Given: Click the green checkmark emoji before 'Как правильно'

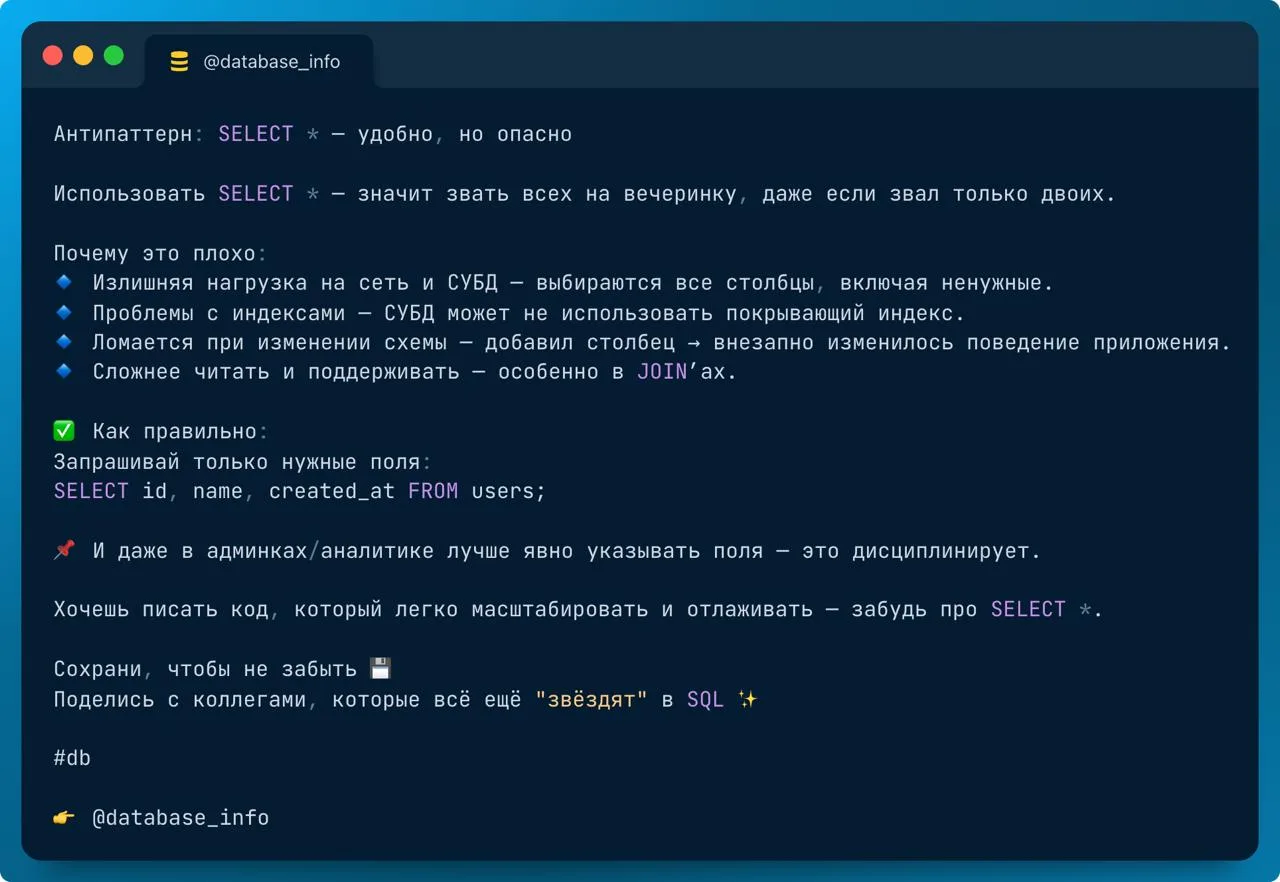Looking at the screenshot, I should coord(64,432).
